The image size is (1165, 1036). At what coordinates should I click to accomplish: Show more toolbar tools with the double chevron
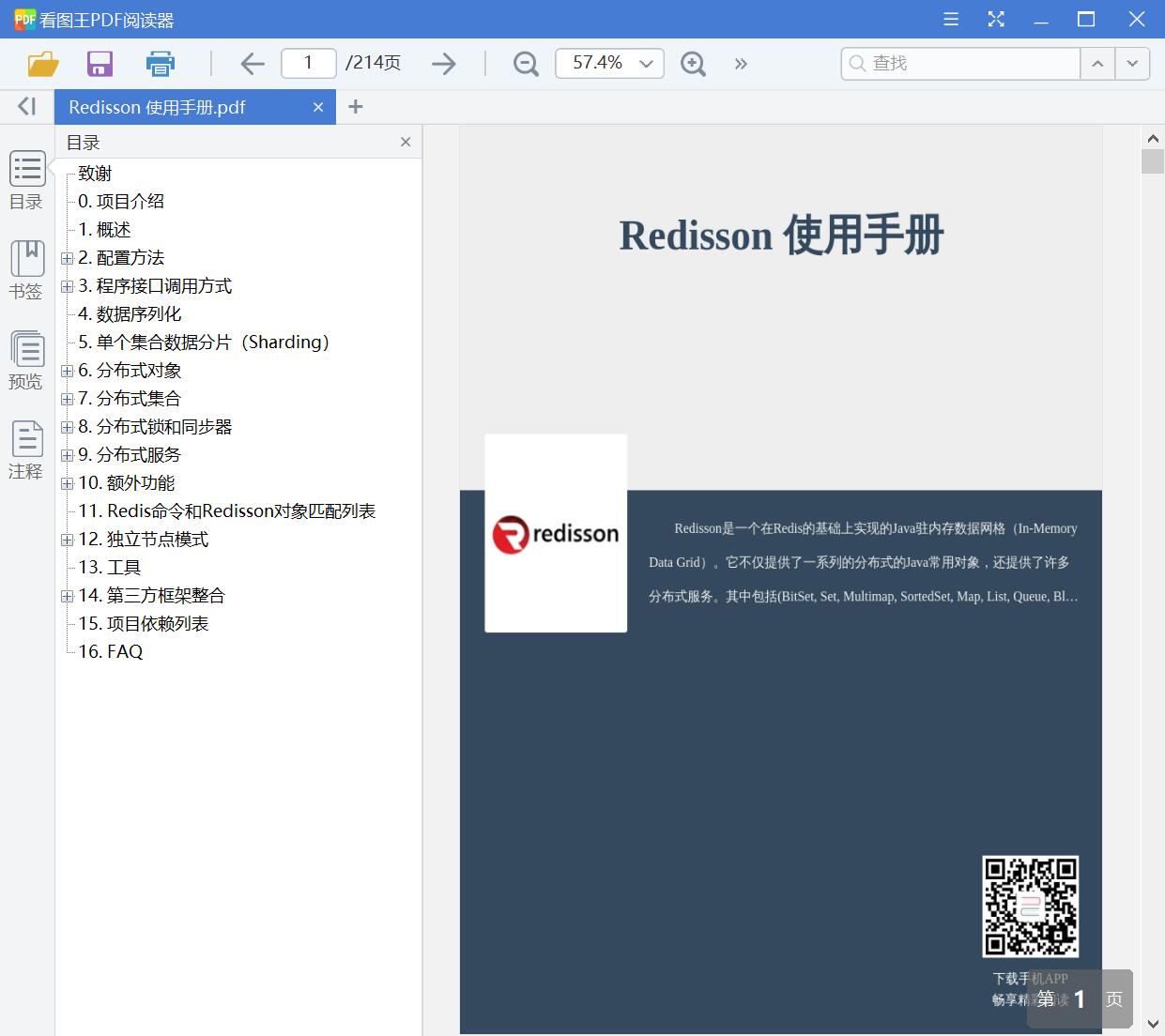click(x=741, y=64)
